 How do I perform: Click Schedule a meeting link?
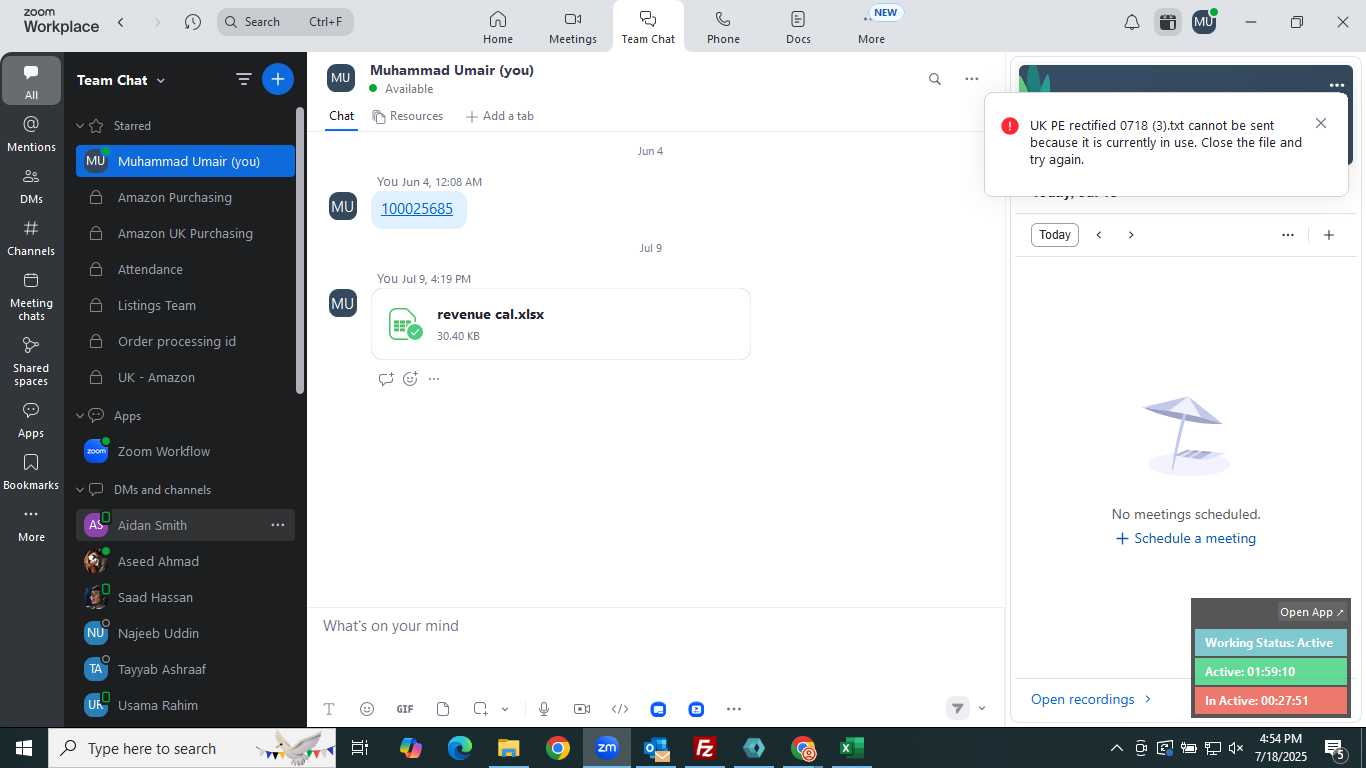[1186, 538]
